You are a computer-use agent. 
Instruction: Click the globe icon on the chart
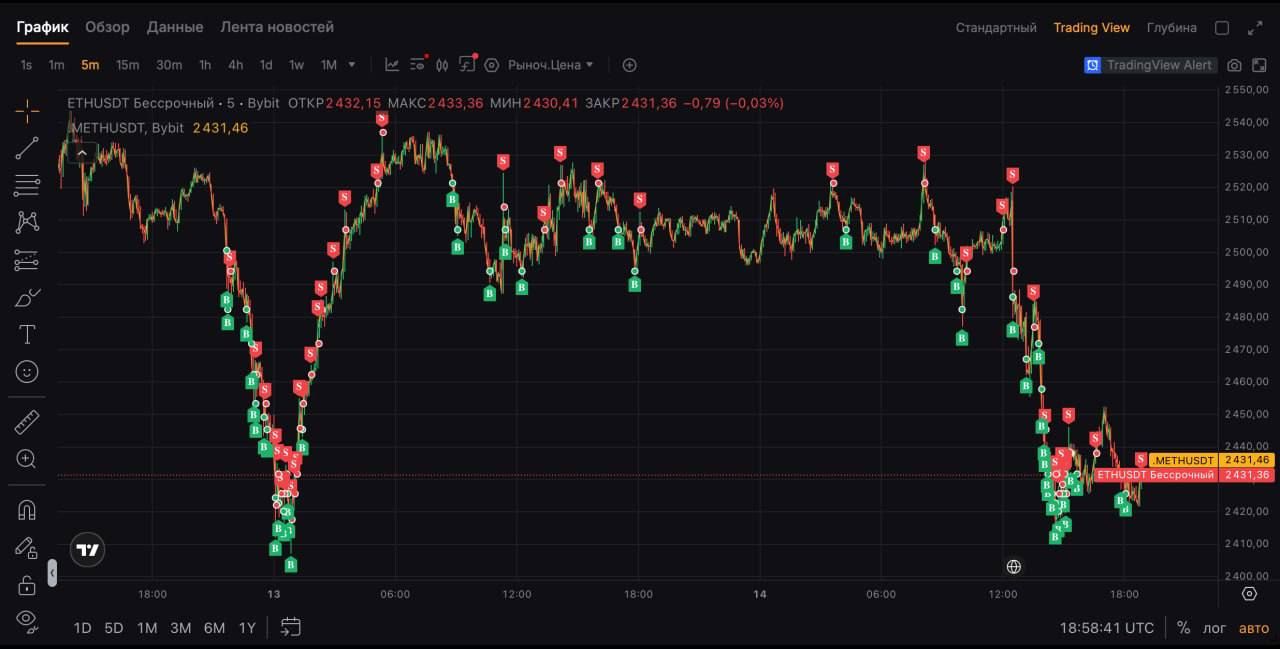1013,567
